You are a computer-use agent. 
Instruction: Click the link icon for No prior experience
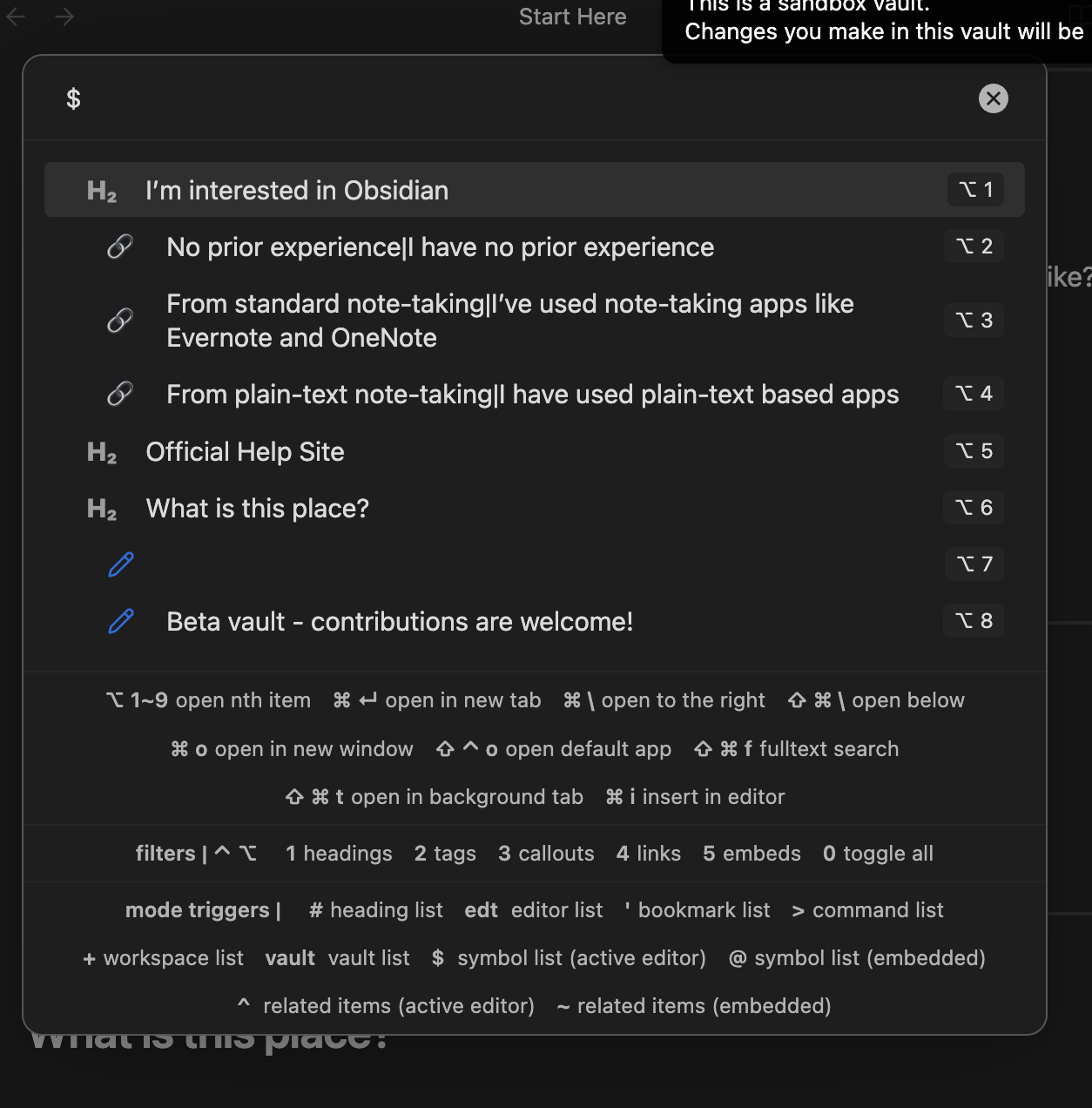[x=120, y=247]
